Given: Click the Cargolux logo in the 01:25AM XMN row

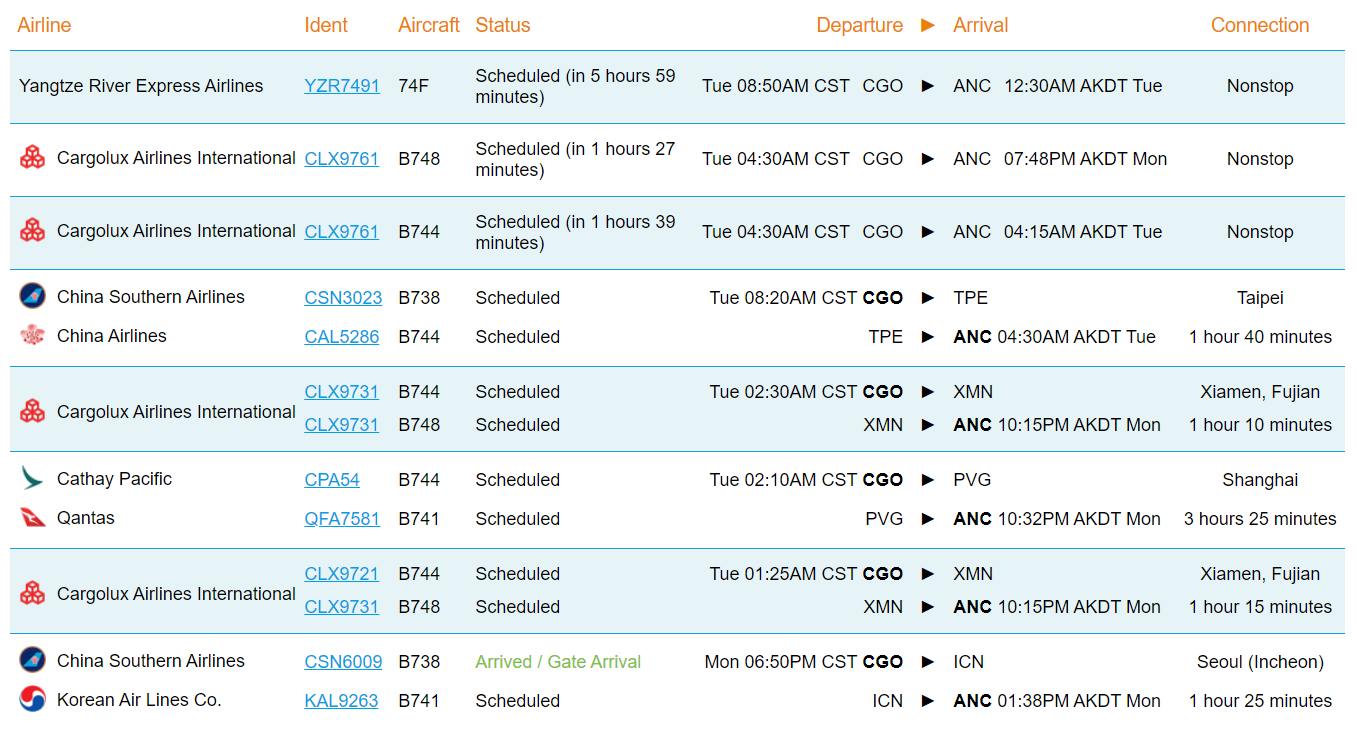Looking at the screenshot, I should pyautogui.click(x=33, y=593).
